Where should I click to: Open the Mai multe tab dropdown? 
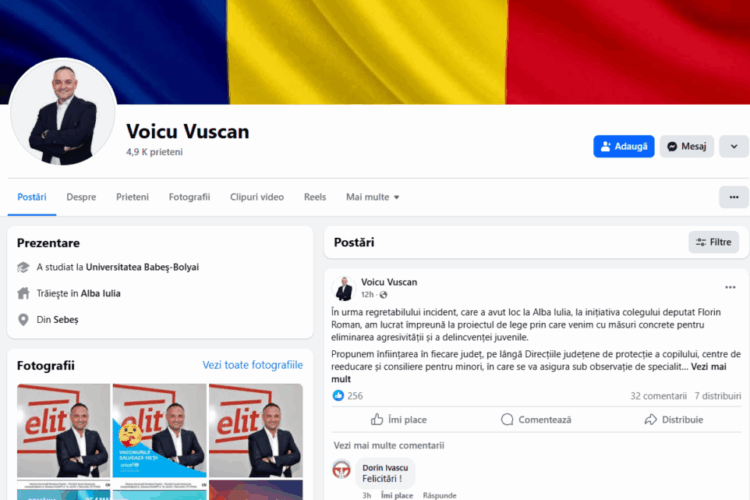point(373,197)
